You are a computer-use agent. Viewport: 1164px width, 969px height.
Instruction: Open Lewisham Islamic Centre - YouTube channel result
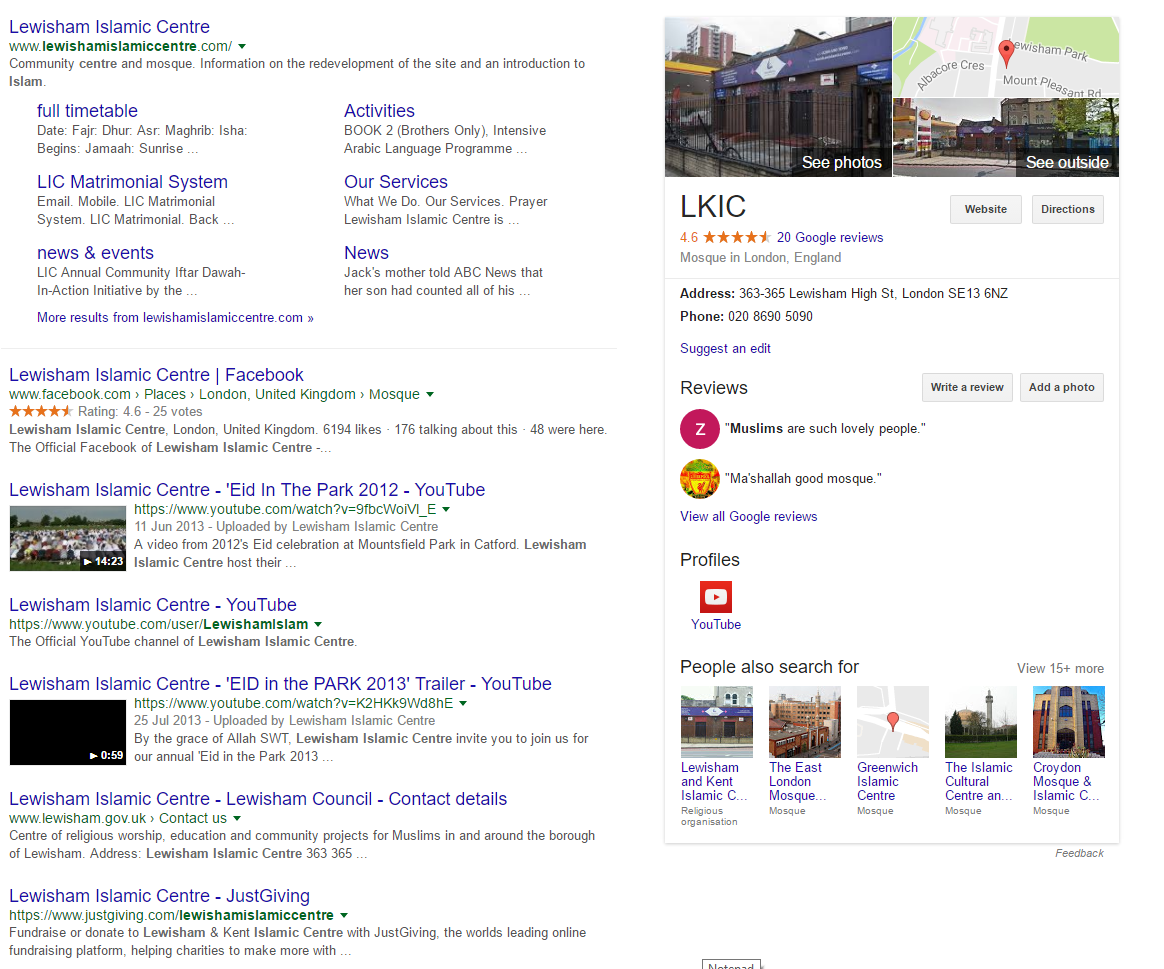152,605
